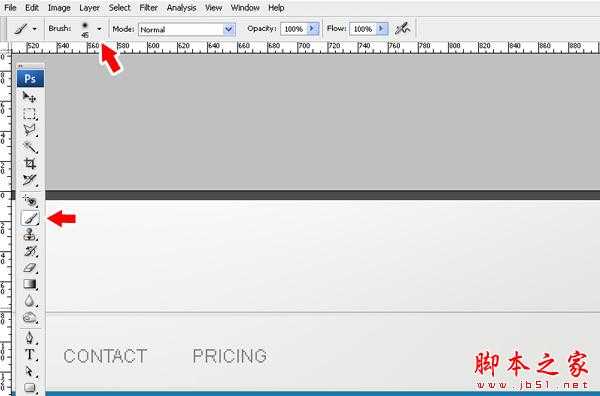Open the File menu

pos(10,8)
